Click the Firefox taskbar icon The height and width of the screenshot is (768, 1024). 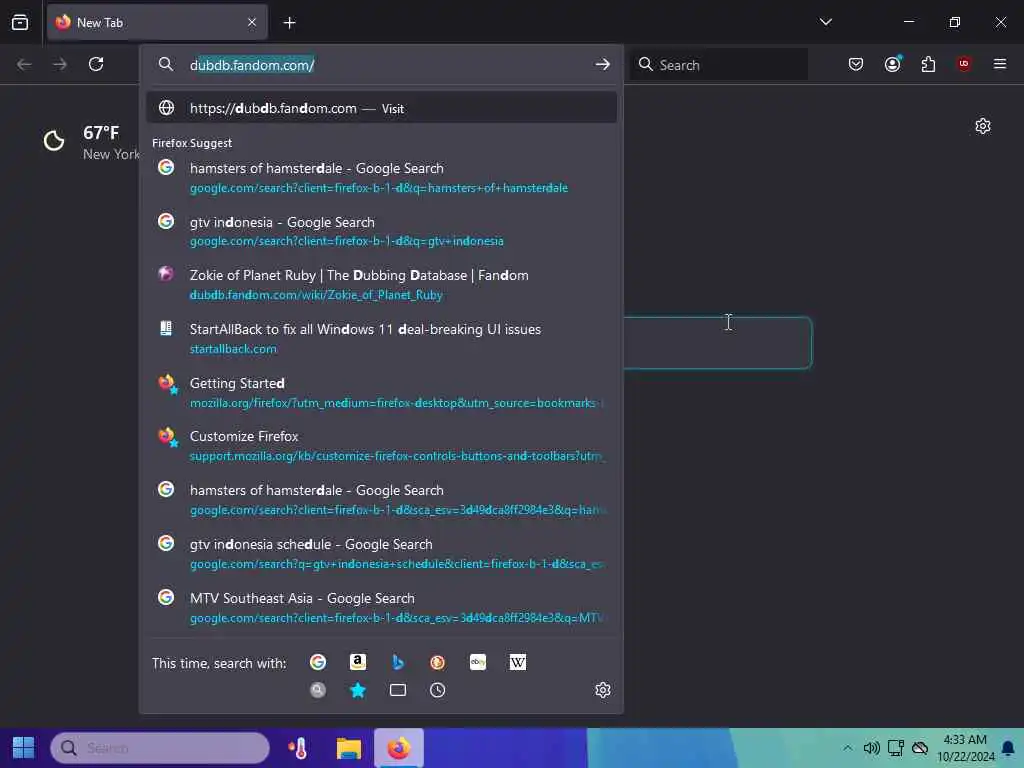point(398,748)
